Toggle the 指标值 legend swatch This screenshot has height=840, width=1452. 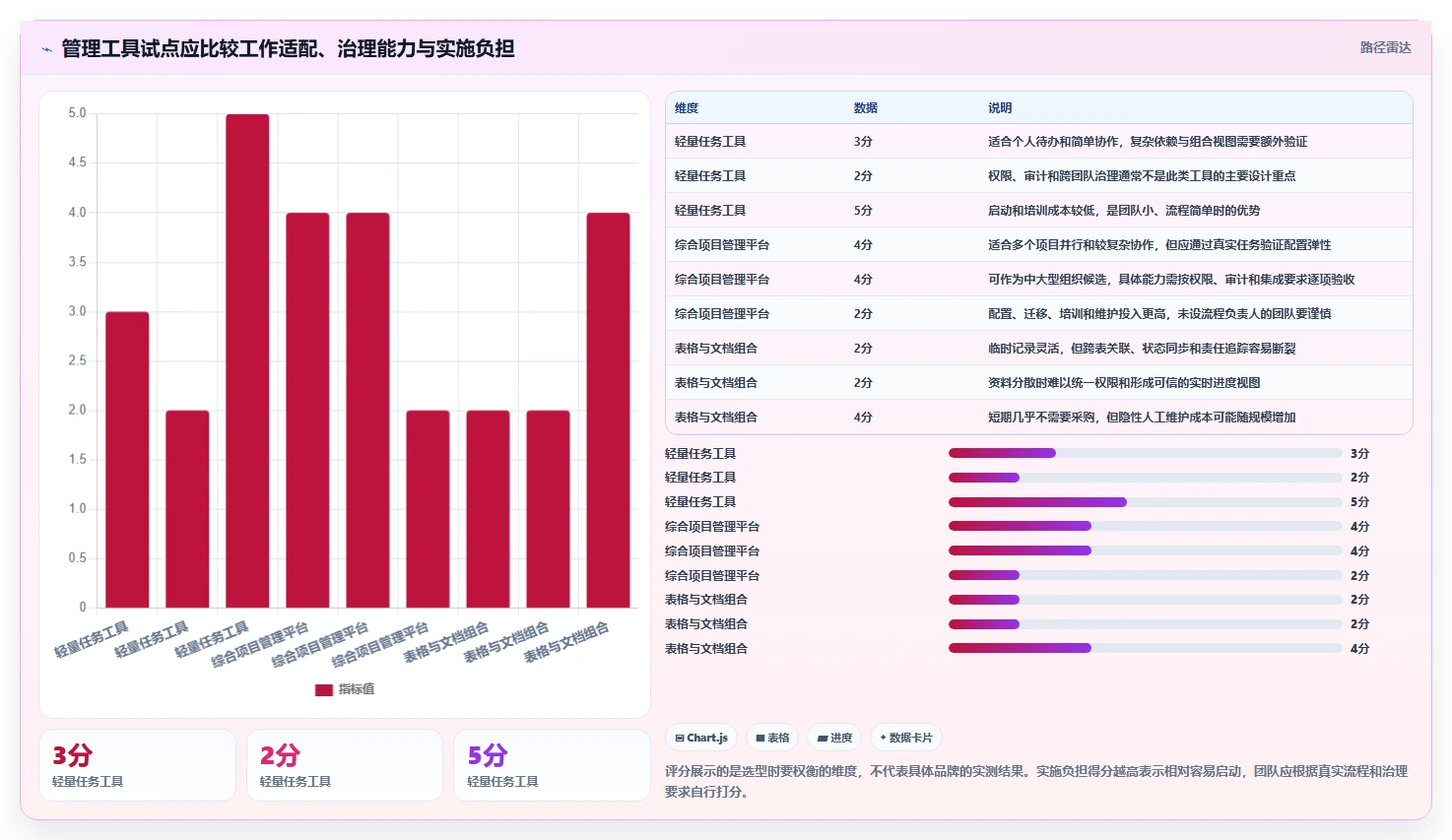click(323, 689)
